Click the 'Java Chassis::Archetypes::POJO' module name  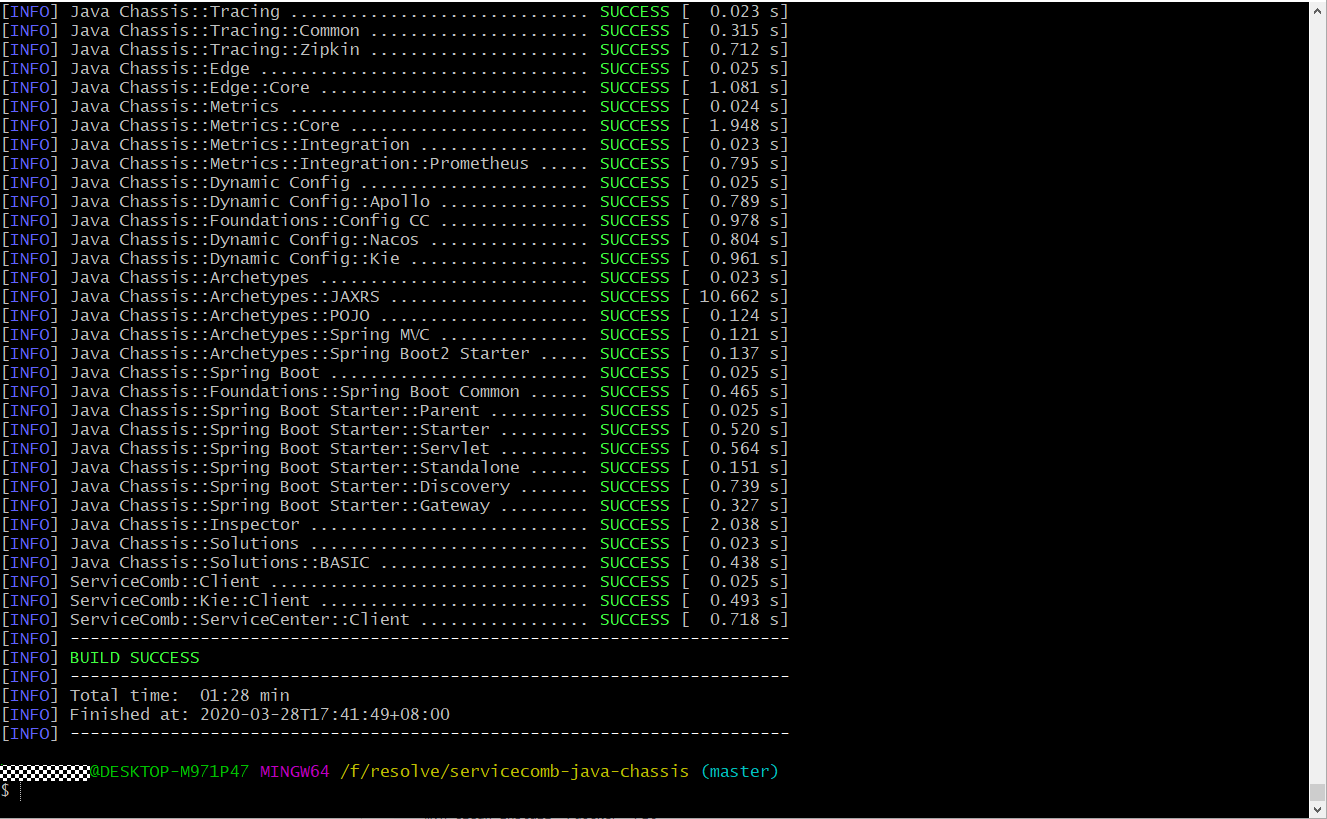[220, 316]
